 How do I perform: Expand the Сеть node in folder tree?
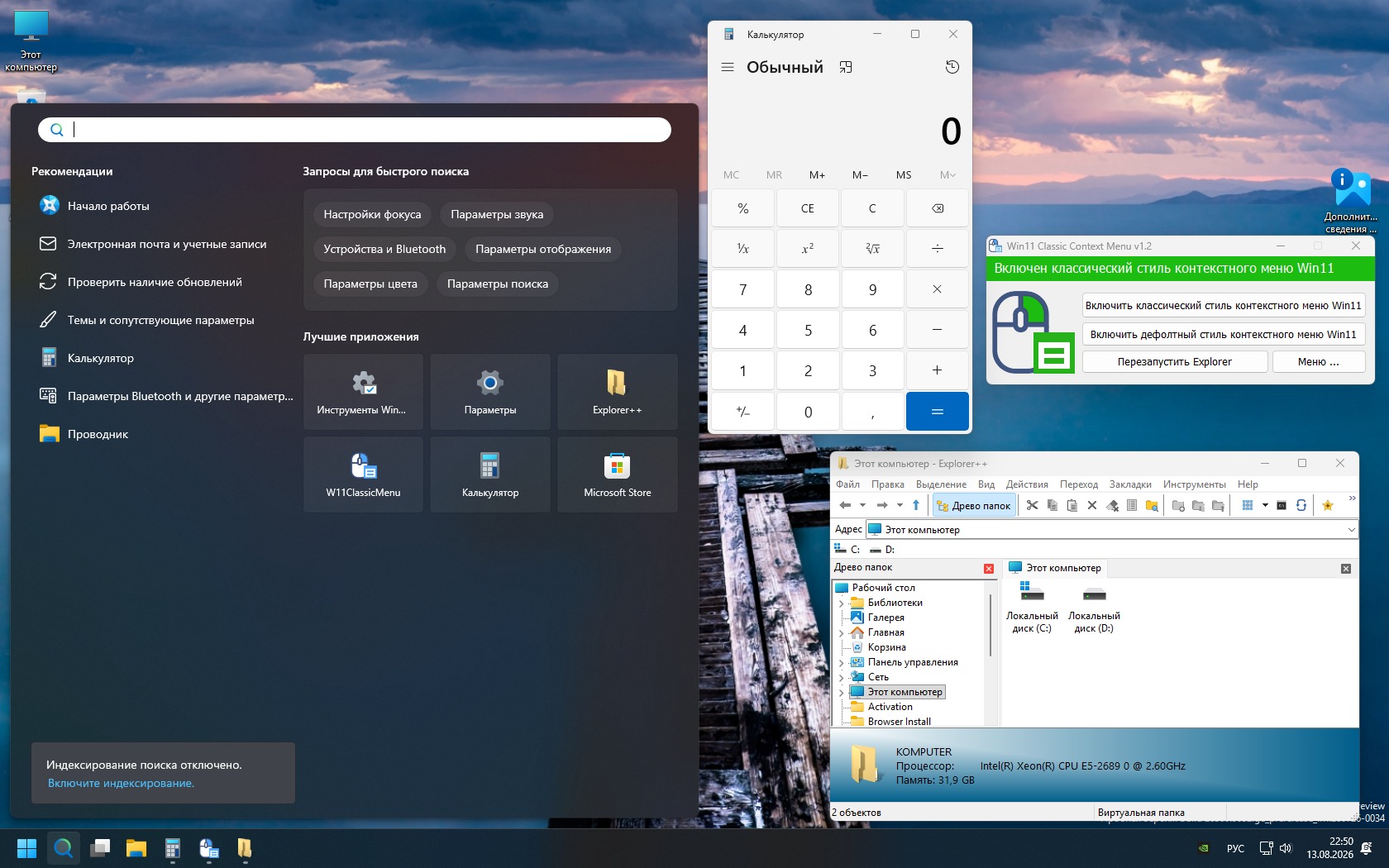[x=842, y=677]
